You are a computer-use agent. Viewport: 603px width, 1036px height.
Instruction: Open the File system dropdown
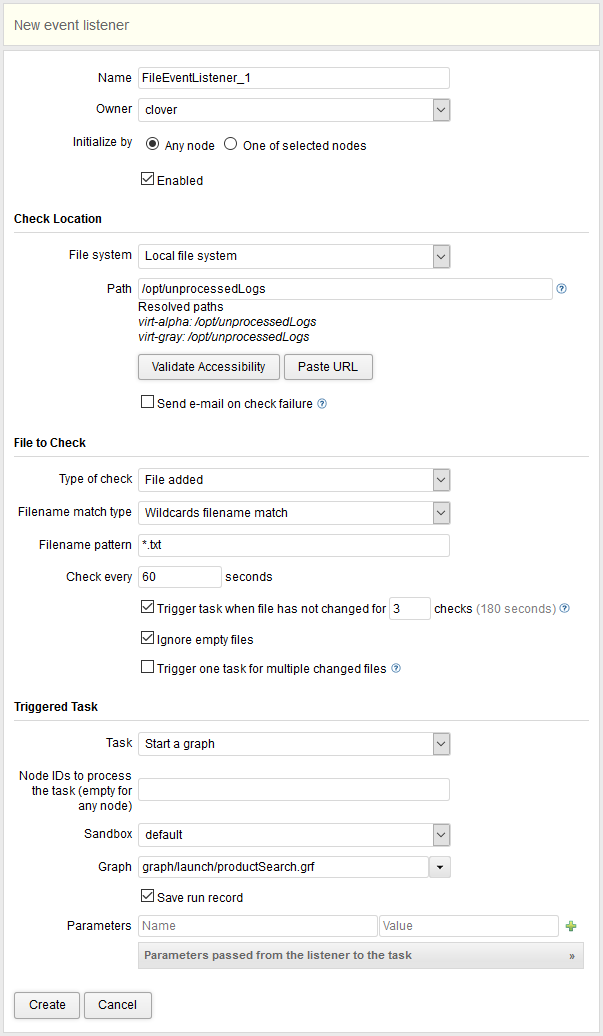tap(441, 256)
